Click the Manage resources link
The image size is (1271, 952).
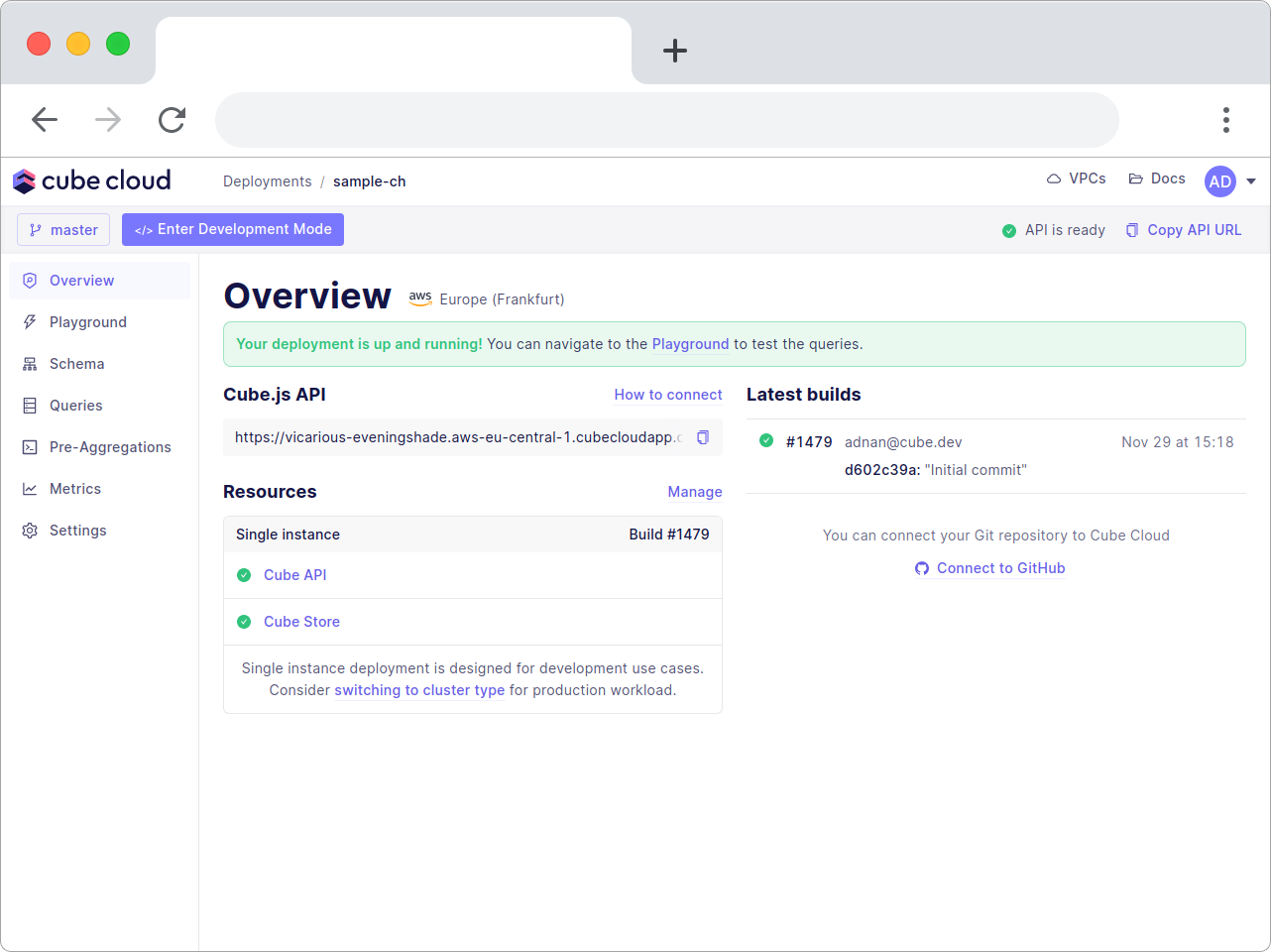[x=695, y=492]
